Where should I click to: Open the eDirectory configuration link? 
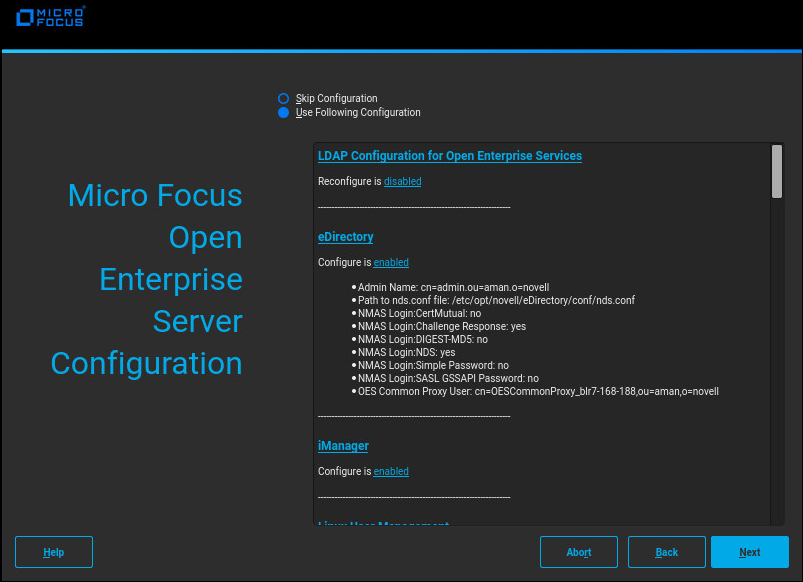tap(346, 237)
